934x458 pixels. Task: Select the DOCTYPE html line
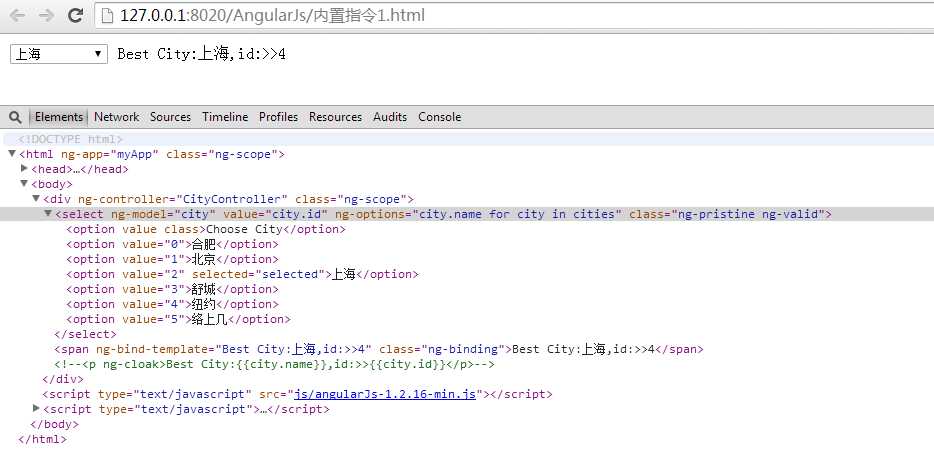point(70,139)
